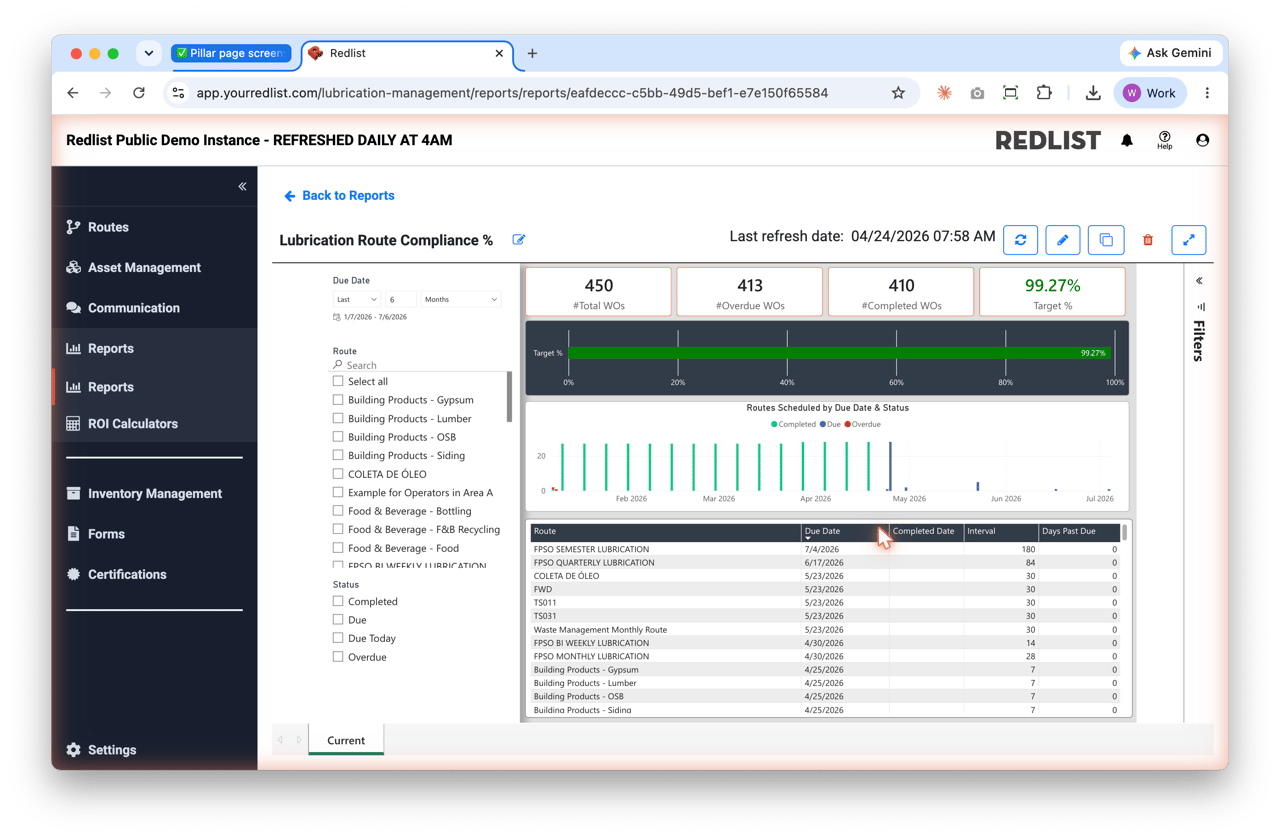The image size is (1280, 838).
Task: Open the Months period dropdown
Action: 460,299
